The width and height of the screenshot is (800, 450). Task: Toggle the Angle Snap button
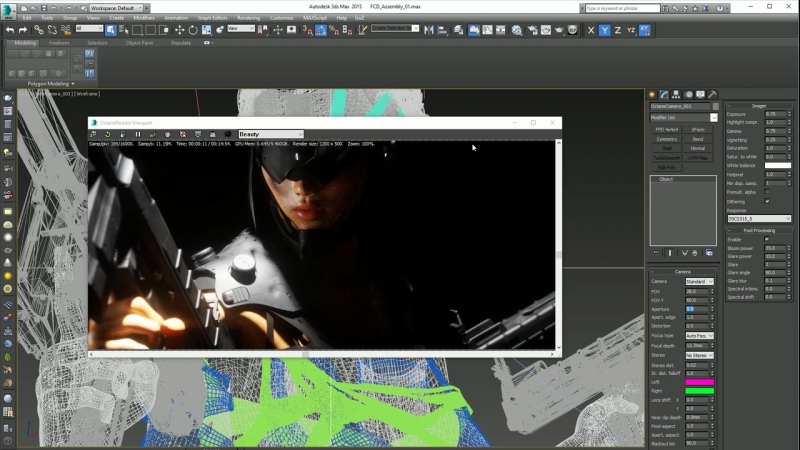click(321, 30)
